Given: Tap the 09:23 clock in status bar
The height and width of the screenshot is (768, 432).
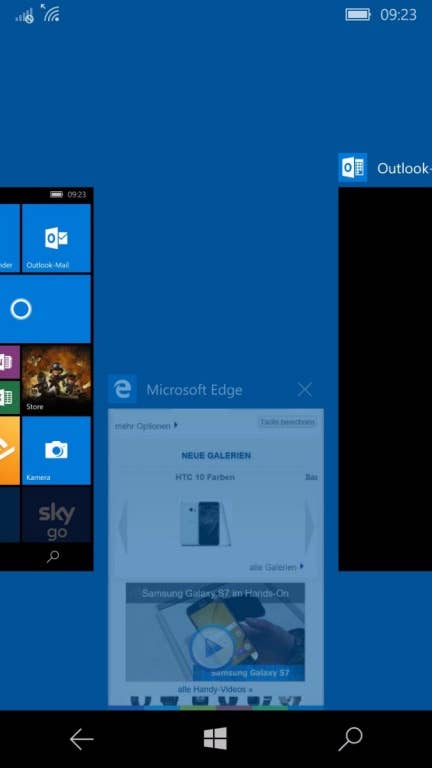Looking at the screenshot, I should (398, 15).
